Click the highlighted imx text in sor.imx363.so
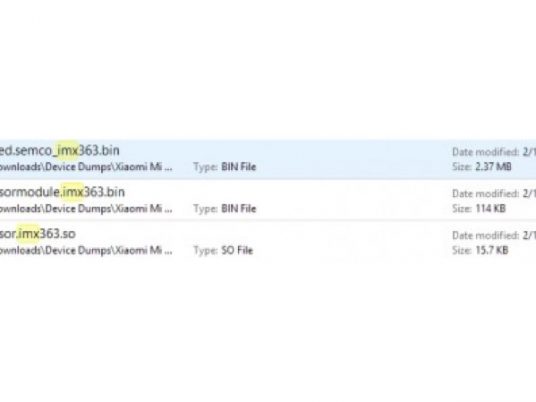This screenshot has height=402, width=536. 29,234
